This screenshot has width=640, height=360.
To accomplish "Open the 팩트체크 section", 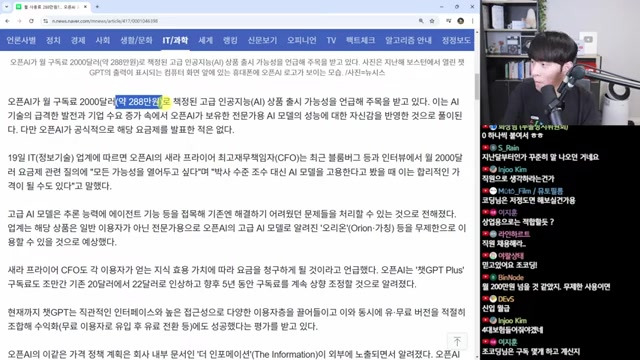I will [360, 40].
